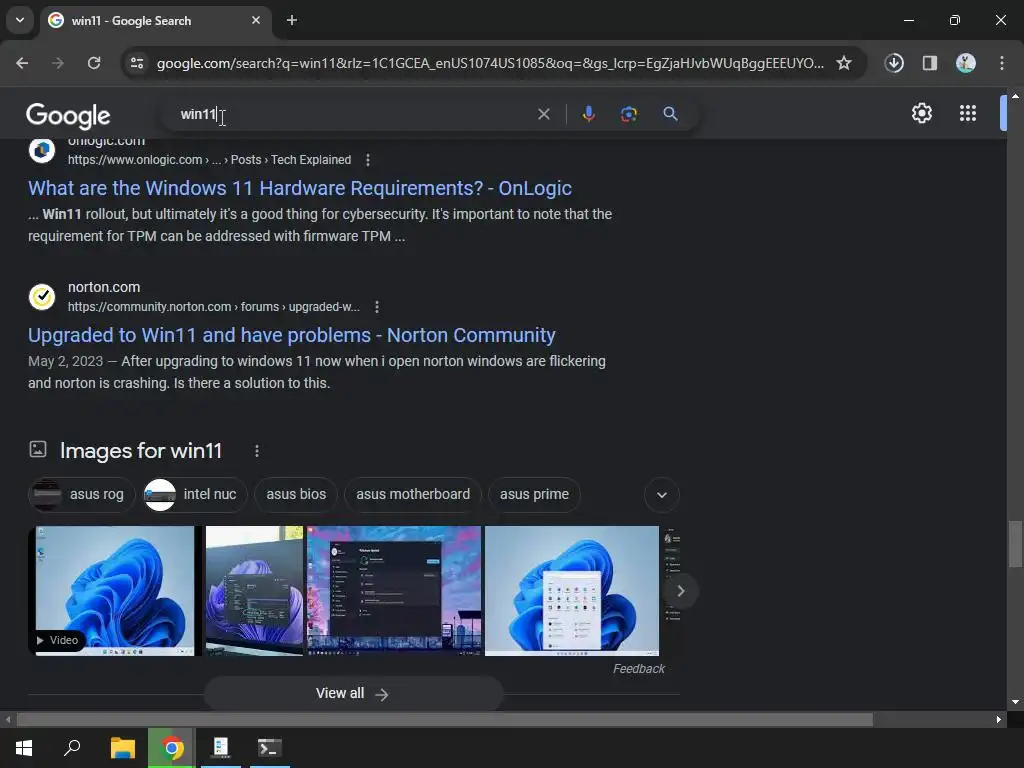The width and height of the screenshot is (1024, 768).
Task: Toggle the Chrome side panel icon
Action: [930, 63]
